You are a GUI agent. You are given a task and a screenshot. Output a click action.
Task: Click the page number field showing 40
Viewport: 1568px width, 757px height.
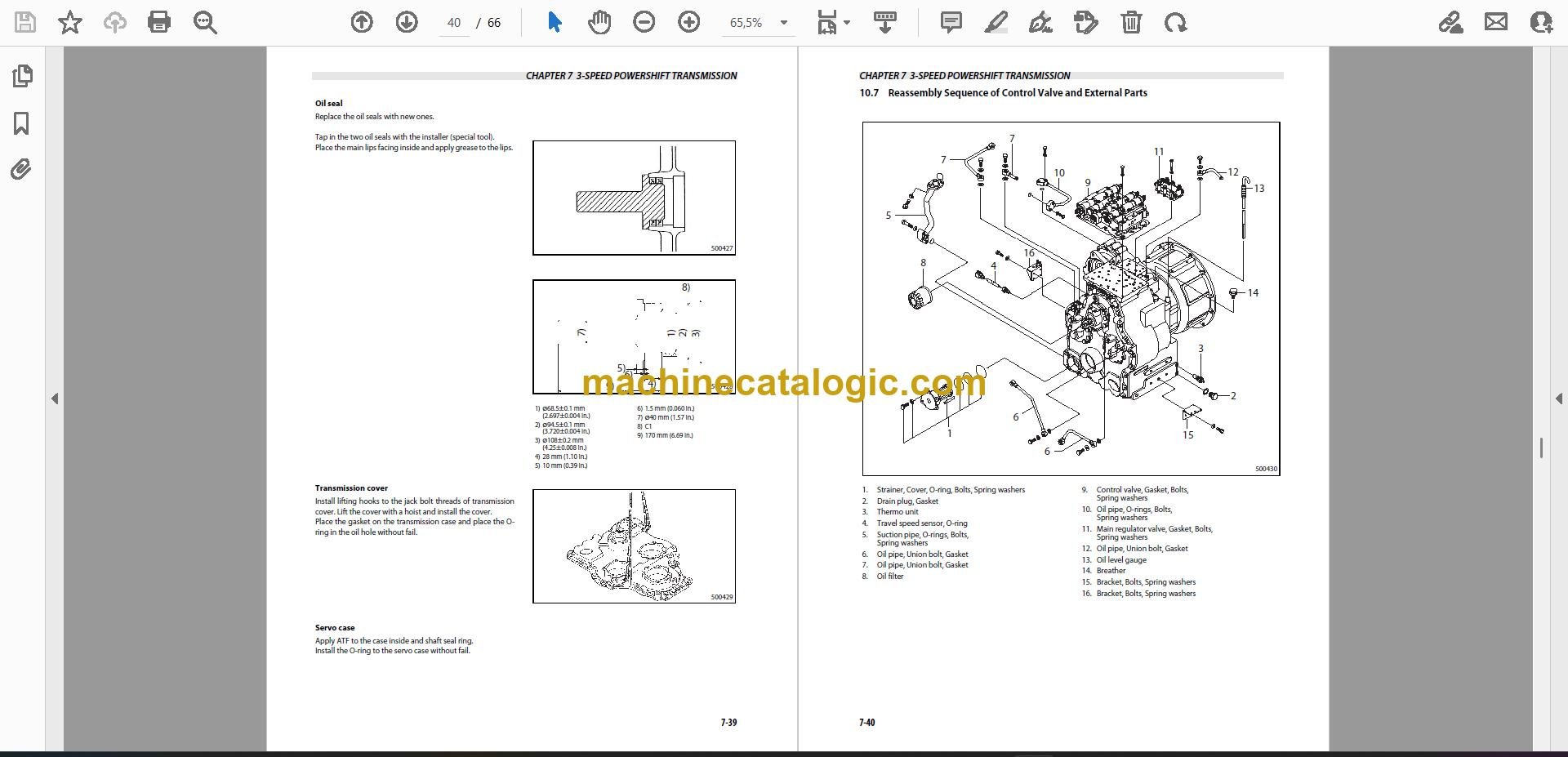(454, 23)
